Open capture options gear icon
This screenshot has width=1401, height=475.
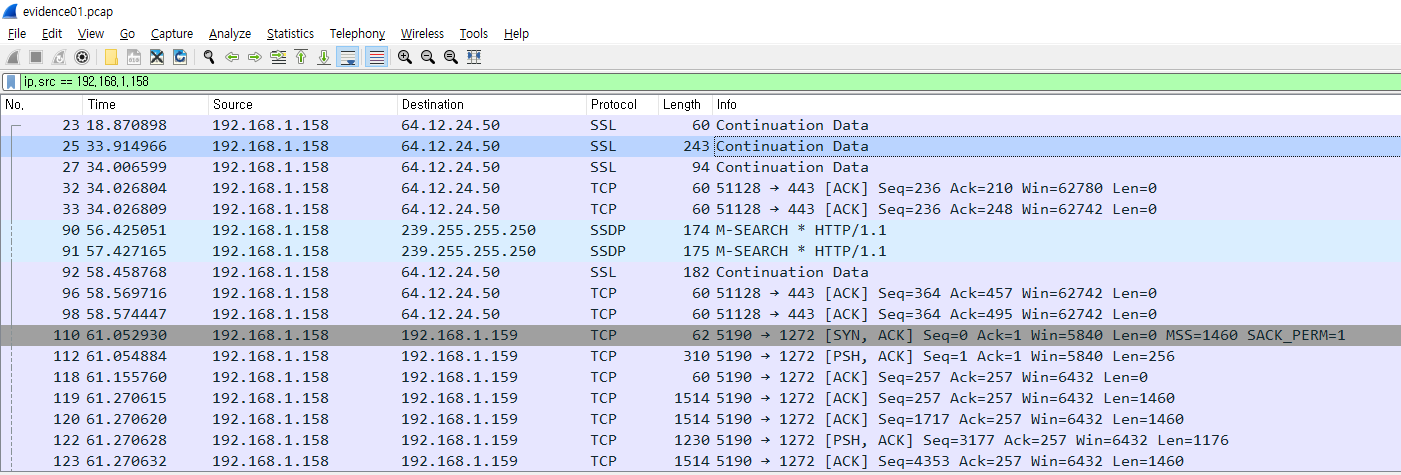click(x=82, y=57)
